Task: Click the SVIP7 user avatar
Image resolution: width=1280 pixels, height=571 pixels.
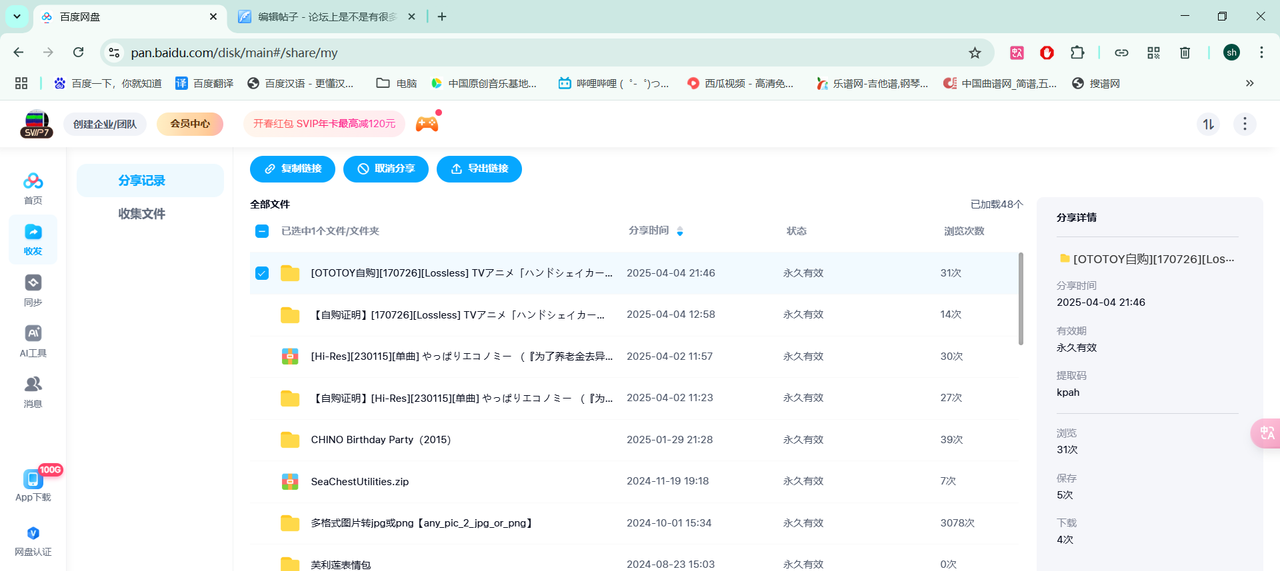Action: click(x=37, y=123)
